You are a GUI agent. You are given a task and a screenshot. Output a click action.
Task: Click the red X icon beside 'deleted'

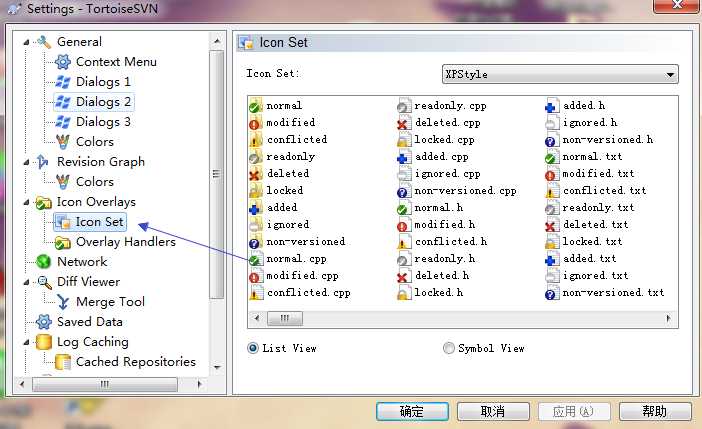(255, 174)
